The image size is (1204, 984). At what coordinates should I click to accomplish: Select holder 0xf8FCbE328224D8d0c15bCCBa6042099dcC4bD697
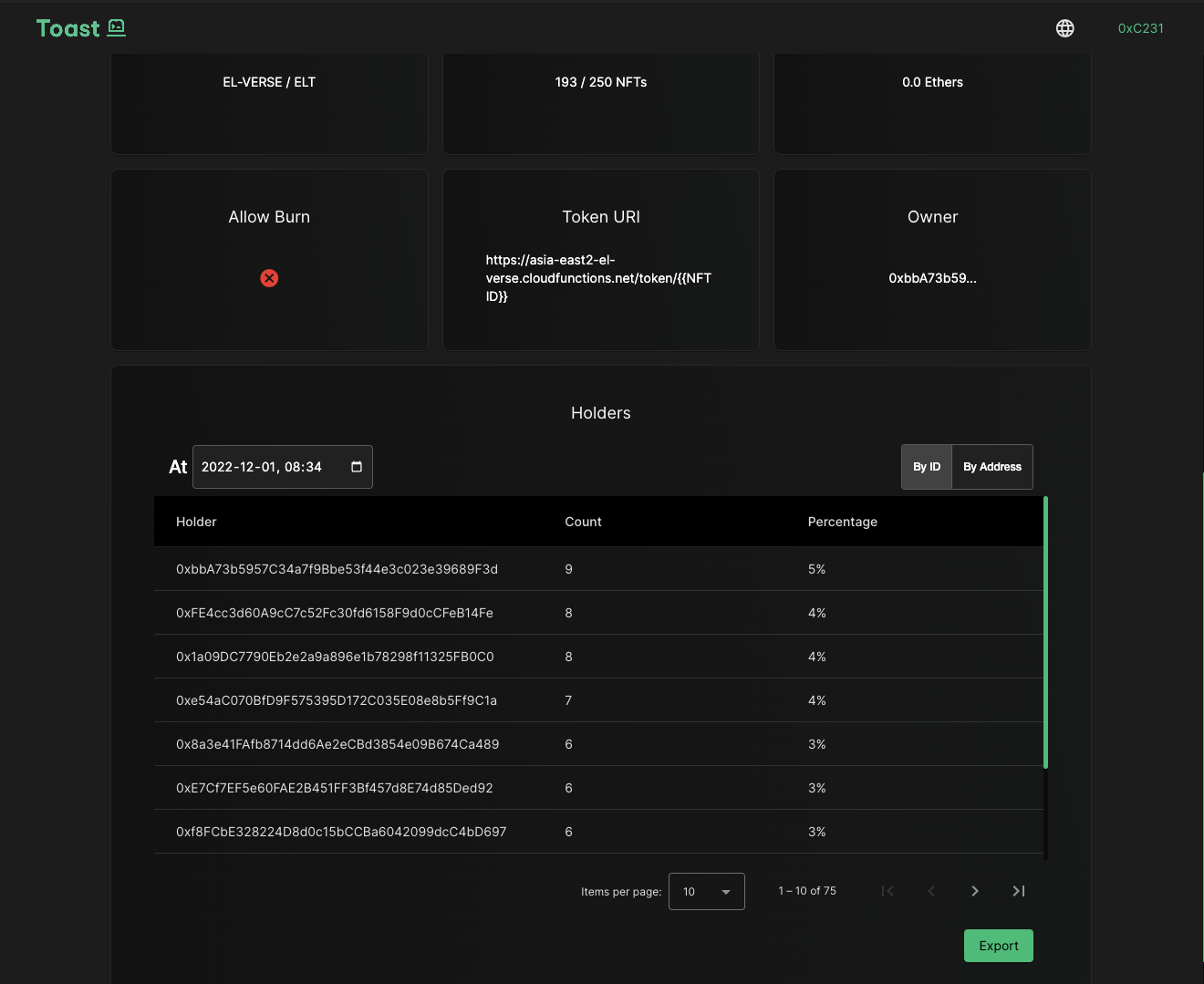pos(341,832)
